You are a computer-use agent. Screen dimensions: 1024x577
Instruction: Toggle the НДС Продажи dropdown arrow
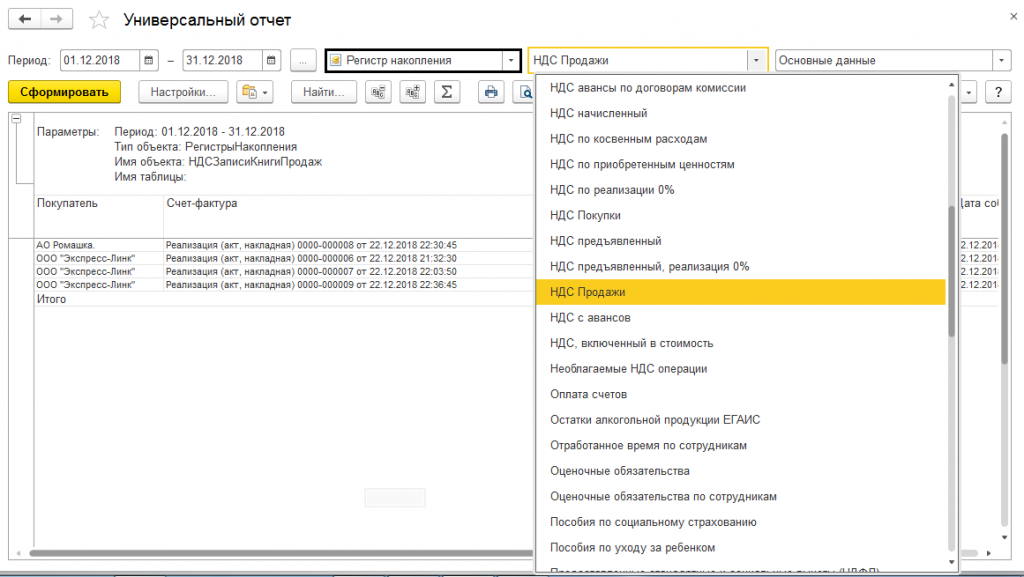coord(756,61)
